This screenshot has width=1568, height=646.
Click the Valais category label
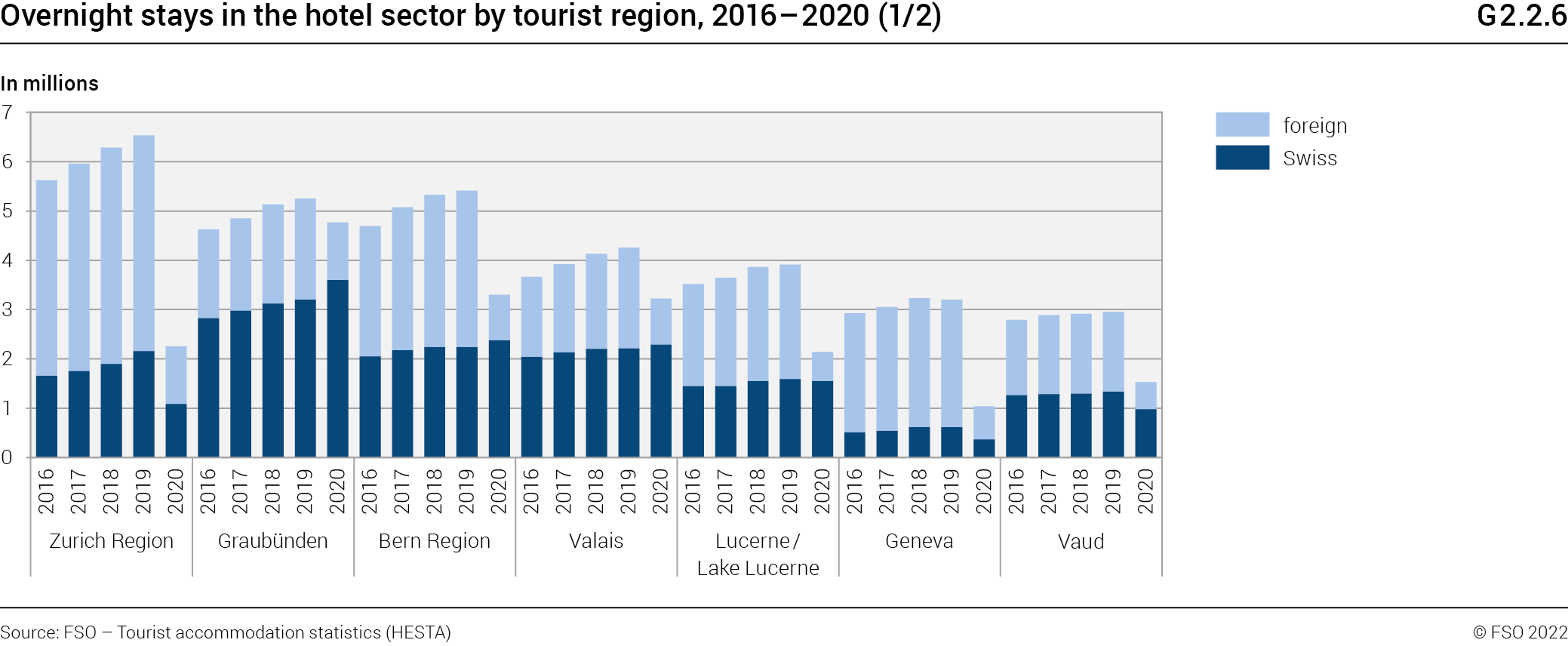pyautogui.click(x=595, y=541)
